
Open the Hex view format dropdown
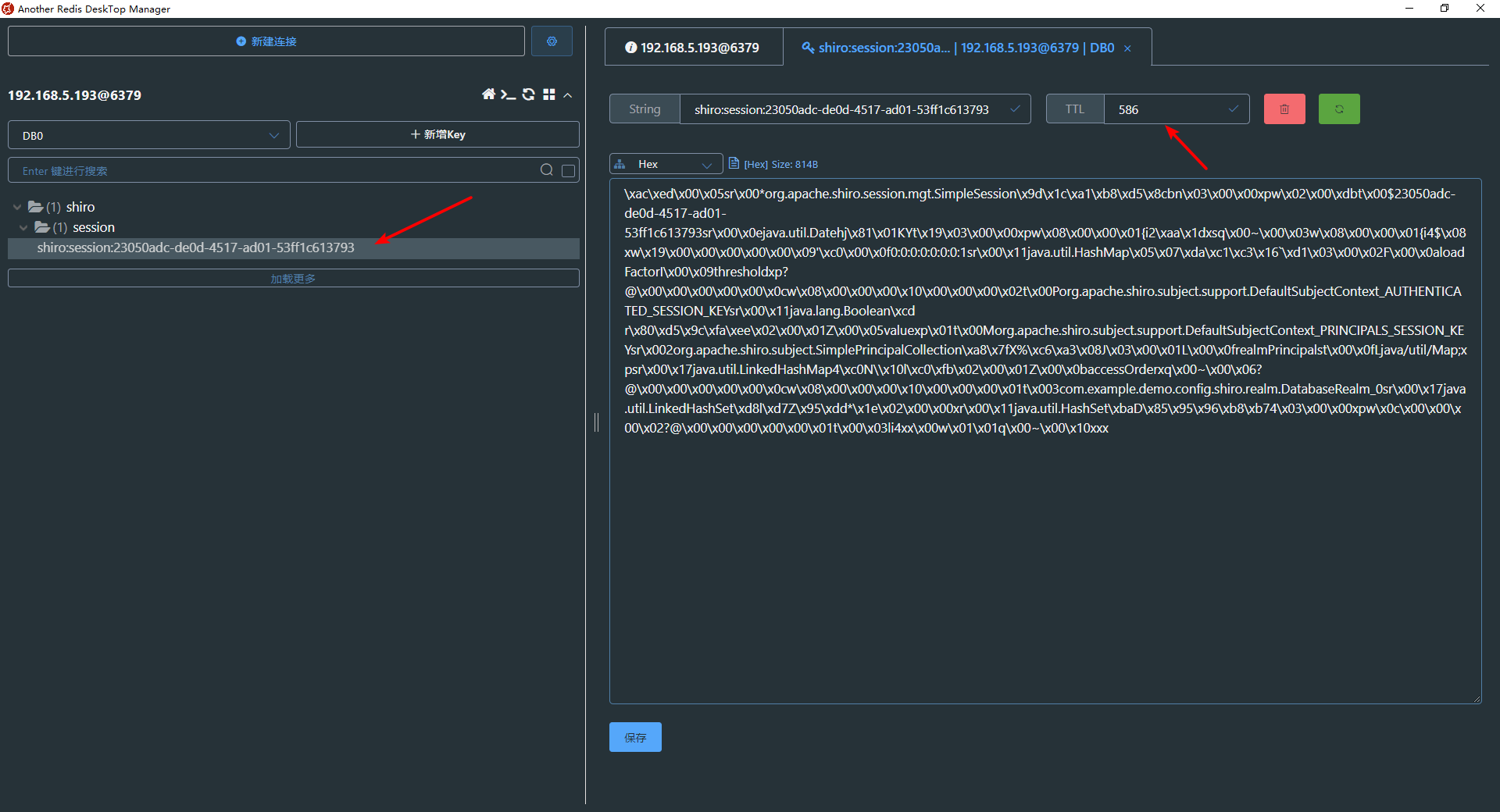tap(665, 163)
